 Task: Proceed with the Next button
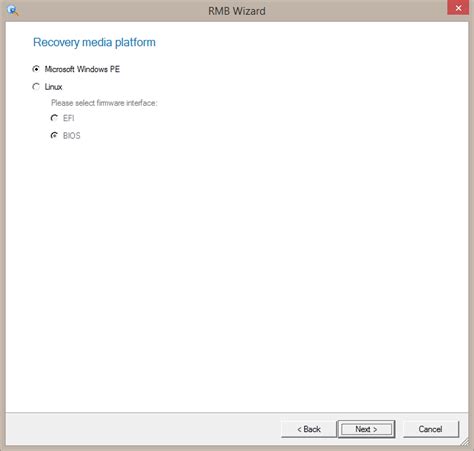(366, 429)
